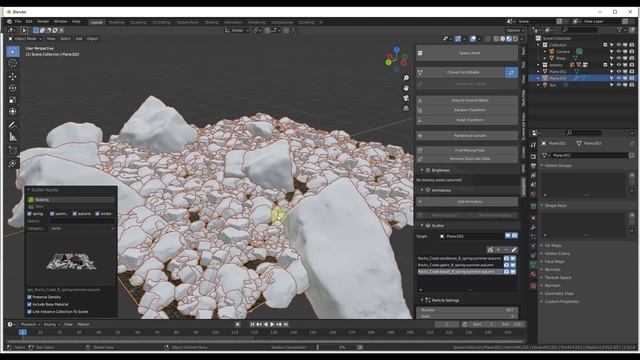640x360 pixels.
Task: Open the Category dropdown in Scatter Assets
Action: [x=82, y=229]
